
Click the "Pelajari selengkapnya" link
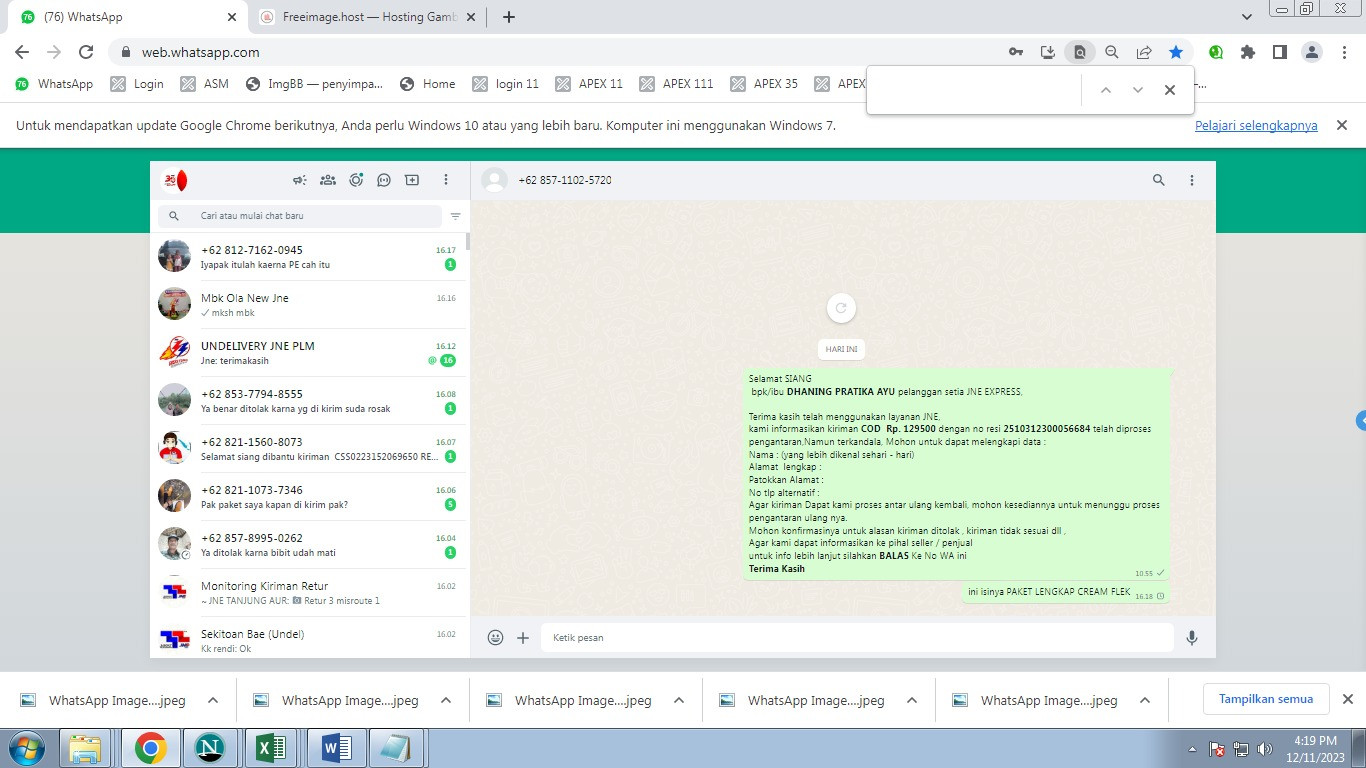coord(1256,126)
